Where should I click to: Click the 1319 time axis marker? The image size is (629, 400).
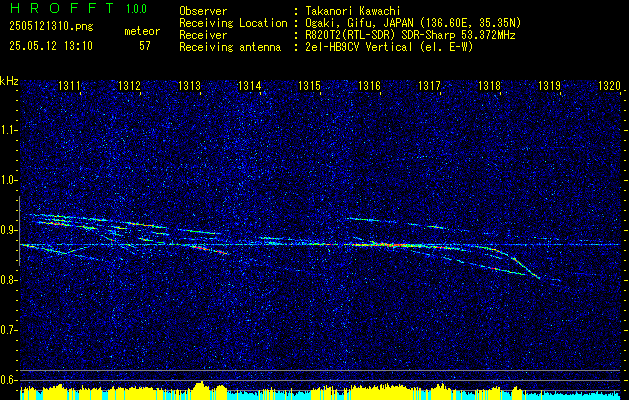click(549, 85)
